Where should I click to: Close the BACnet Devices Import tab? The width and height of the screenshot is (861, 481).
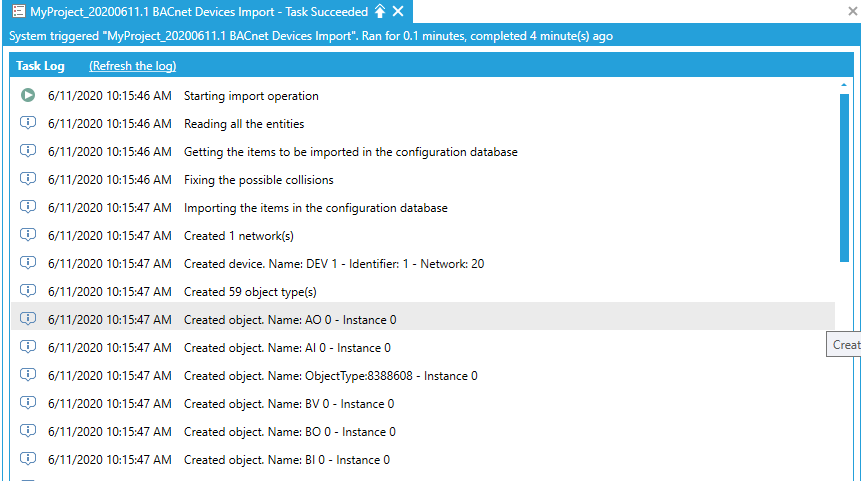(398, 11)
